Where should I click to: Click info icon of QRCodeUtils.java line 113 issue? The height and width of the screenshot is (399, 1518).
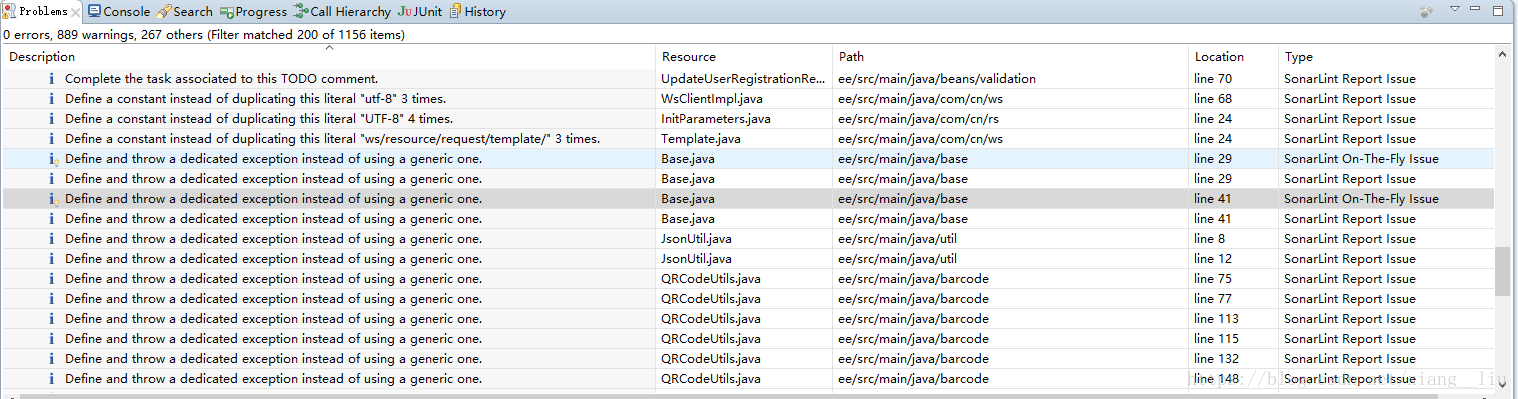tap(52, 319)
